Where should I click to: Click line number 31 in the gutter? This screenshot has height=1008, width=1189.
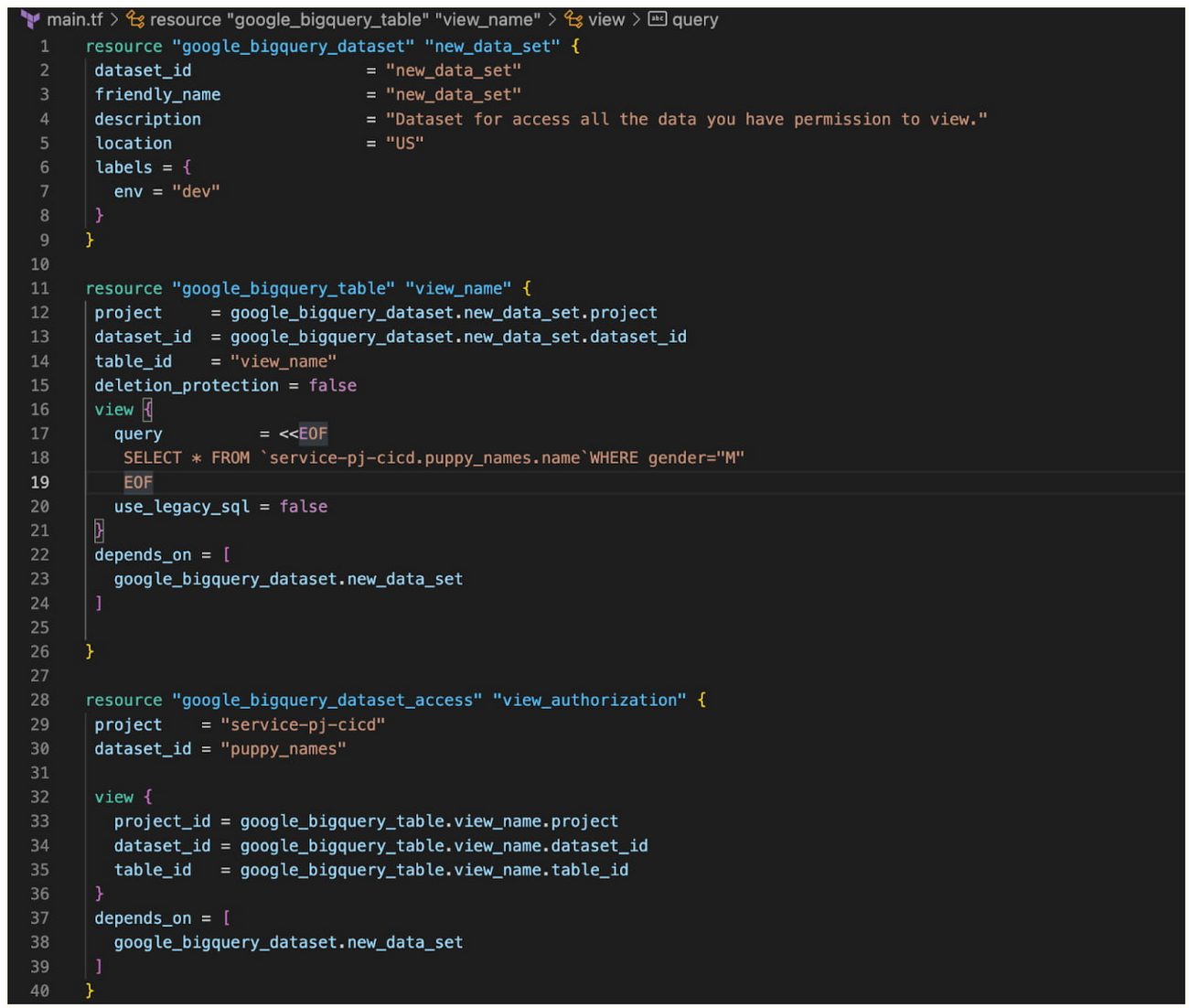tap(39, 773)
